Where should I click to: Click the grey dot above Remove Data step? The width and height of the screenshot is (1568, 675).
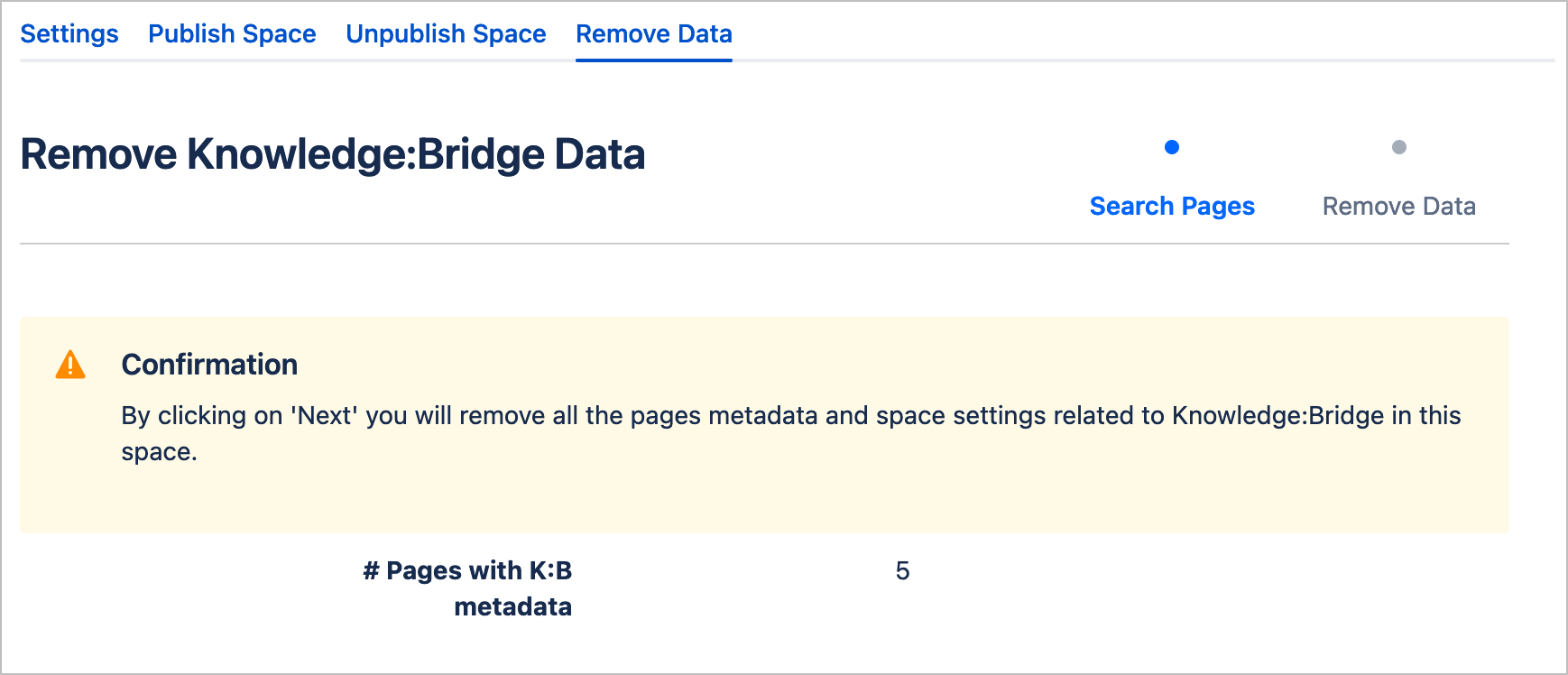click(x=1399, y=147)
